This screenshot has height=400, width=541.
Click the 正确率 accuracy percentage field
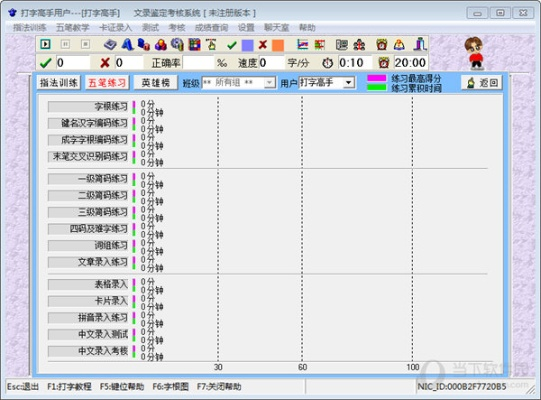coord(198,63)
